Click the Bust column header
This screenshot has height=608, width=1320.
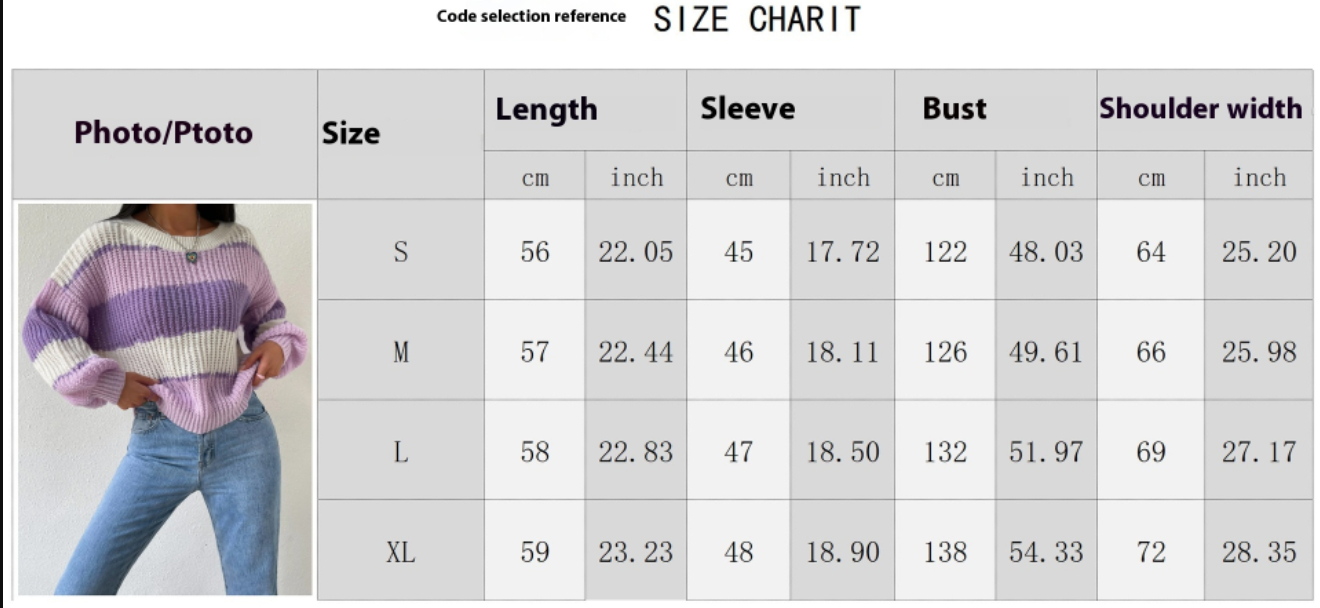point(954,109)
